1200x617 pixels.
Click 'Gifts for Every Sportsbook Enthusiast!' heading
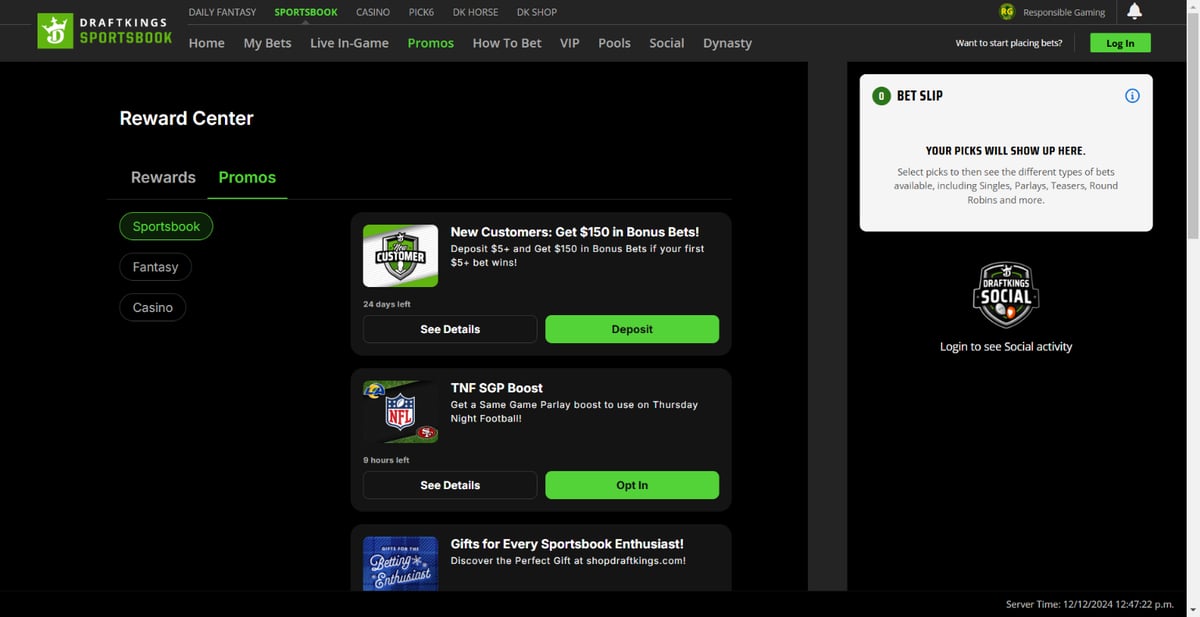point(567,544)
